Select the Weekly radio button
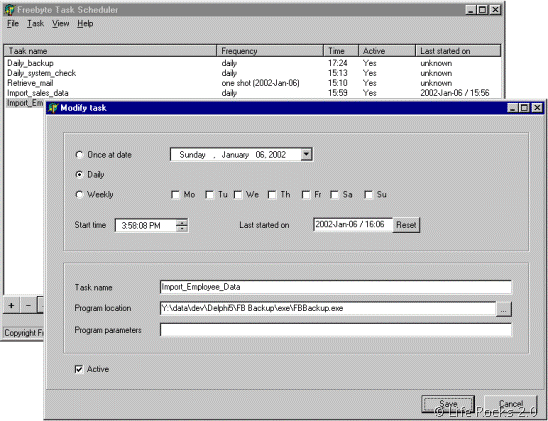The height and width of the screenshot is (421, 548). tap(79, 195)
